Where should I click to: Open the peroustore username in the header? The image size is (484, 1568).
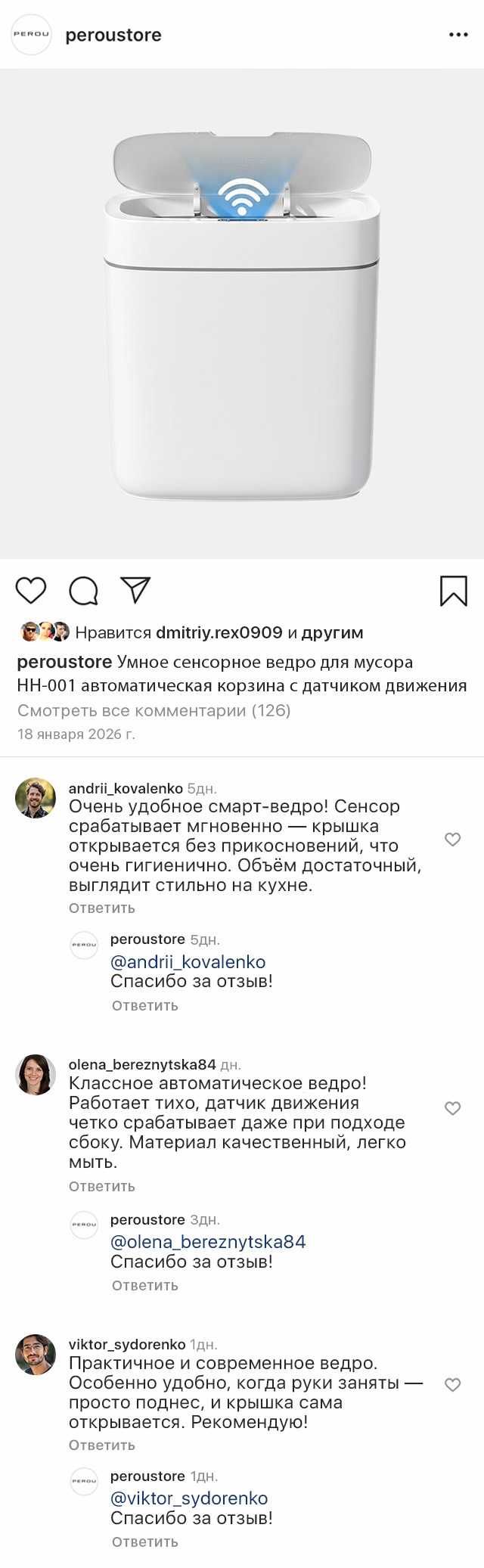(x=113, y=35)
